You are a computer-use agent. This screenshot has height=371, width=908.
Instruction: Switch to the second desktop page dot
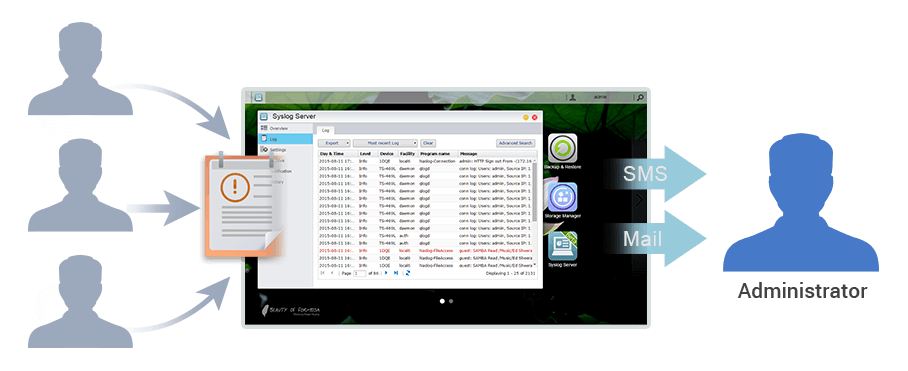[451, 301]
